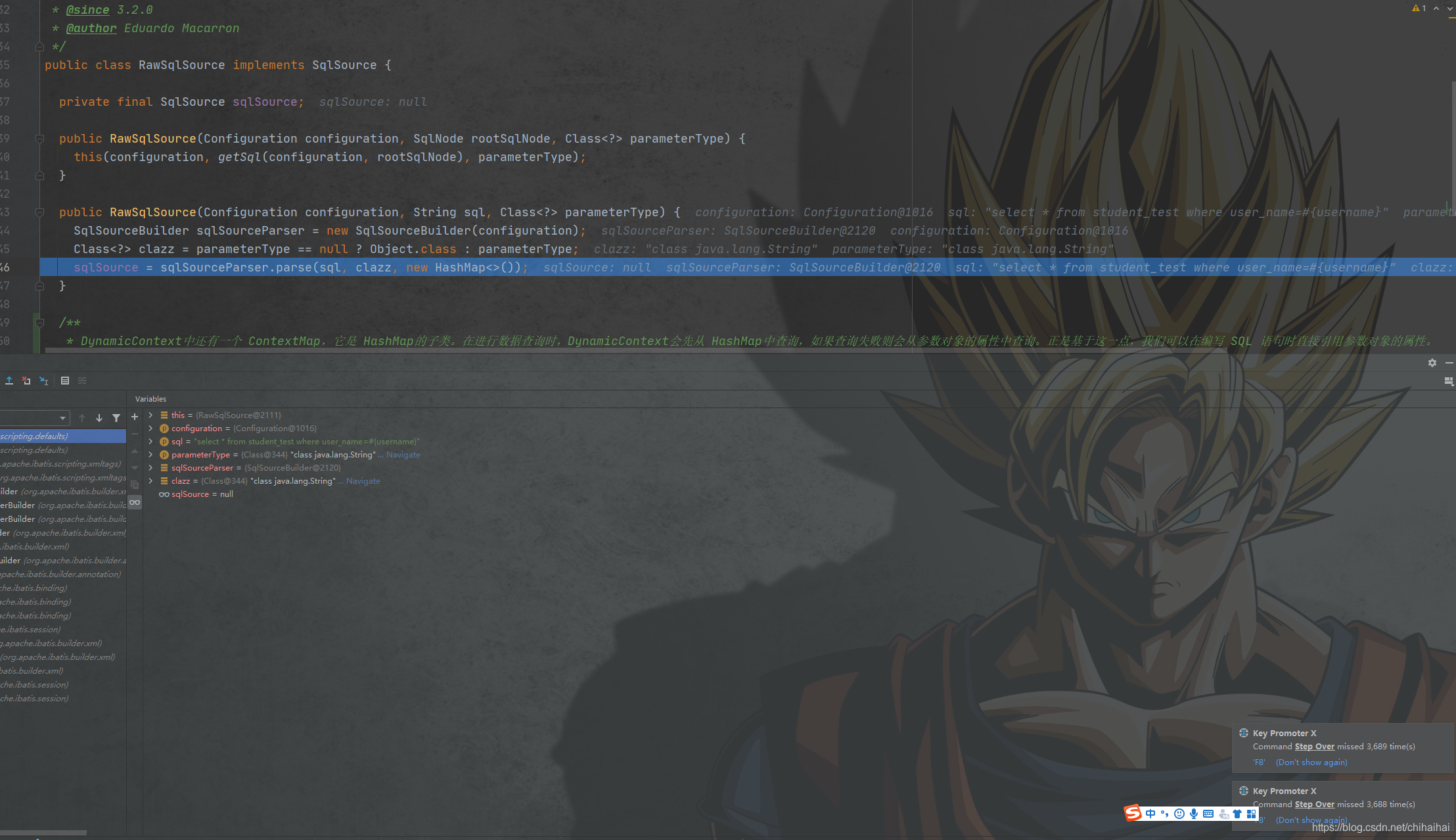Click the Step Out debugger icon
The height and width of the screenshot is (840, 1456).
(x=9, y=381)
